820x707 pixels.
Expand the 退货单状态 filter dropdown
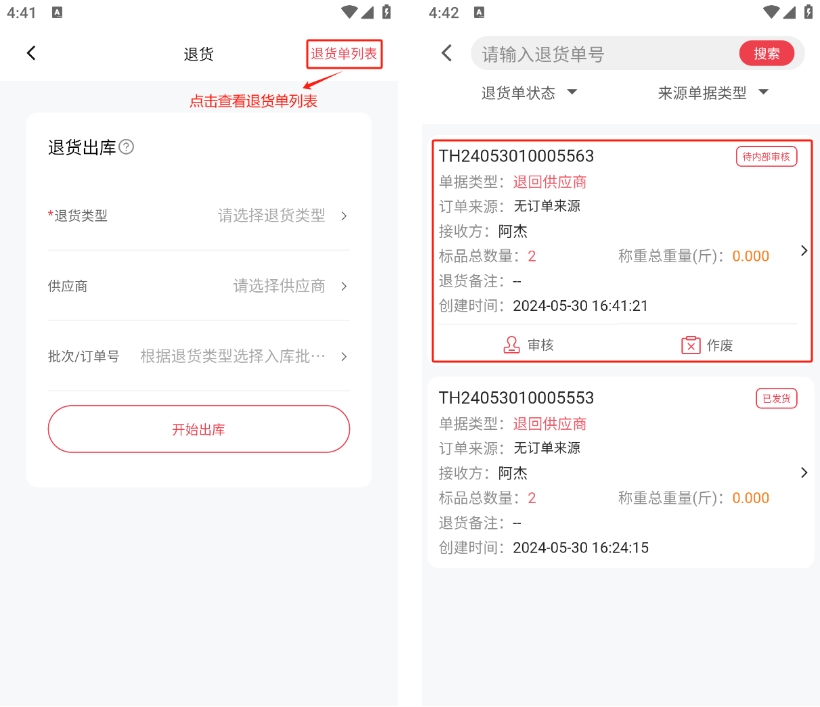pos(529,93)
